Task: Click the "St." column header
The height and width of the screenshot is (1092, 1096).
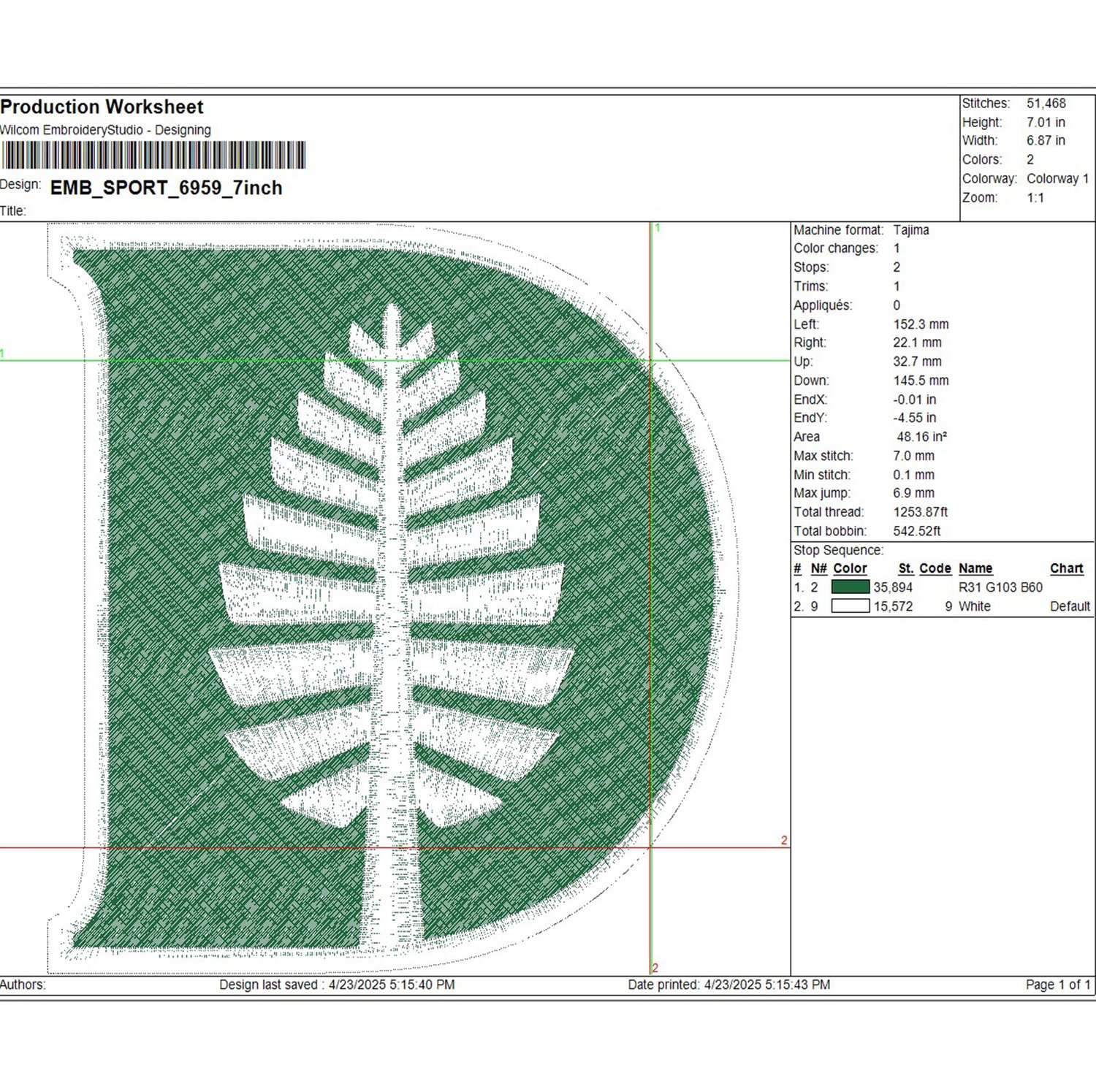Action: pyautogui.click(x=906, y=568)
